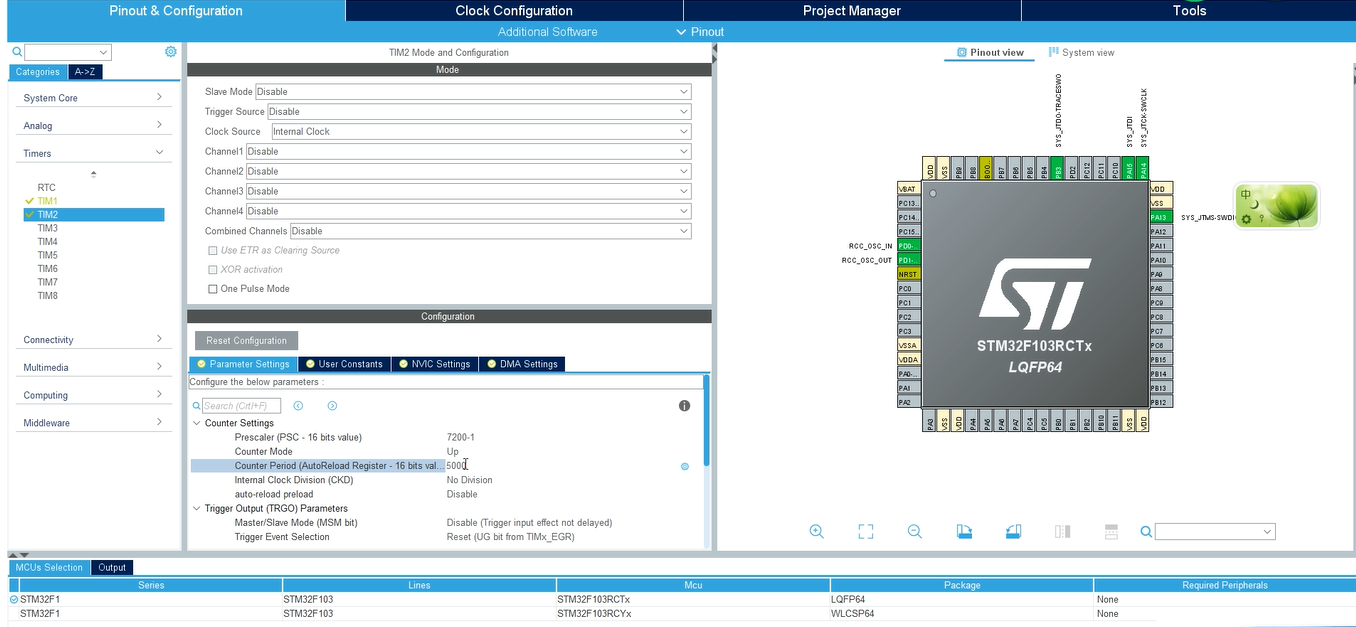Collapse Trigger Output (TRGO) Parameters group
The image size is (1356, 627).
pos(196,509)
